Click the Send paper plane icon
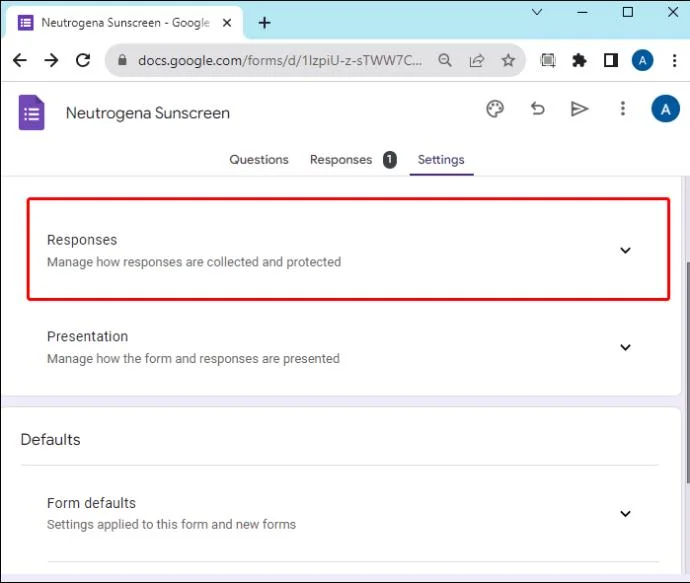The height and width of the screenshot is (583, 690). (579, 109)
